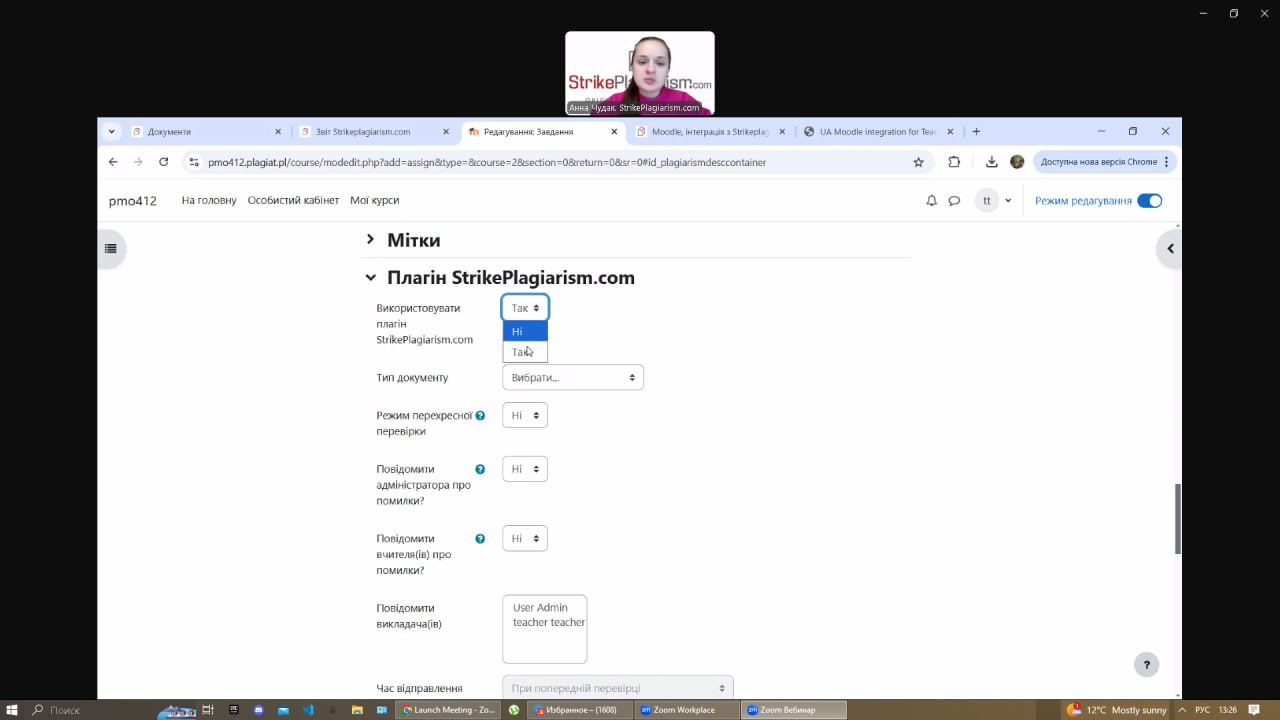The height and width of the screenshot is (720, 1280).
Task: Open Zoom Вебинар taskbar button
Action: [x=794, y=710]
